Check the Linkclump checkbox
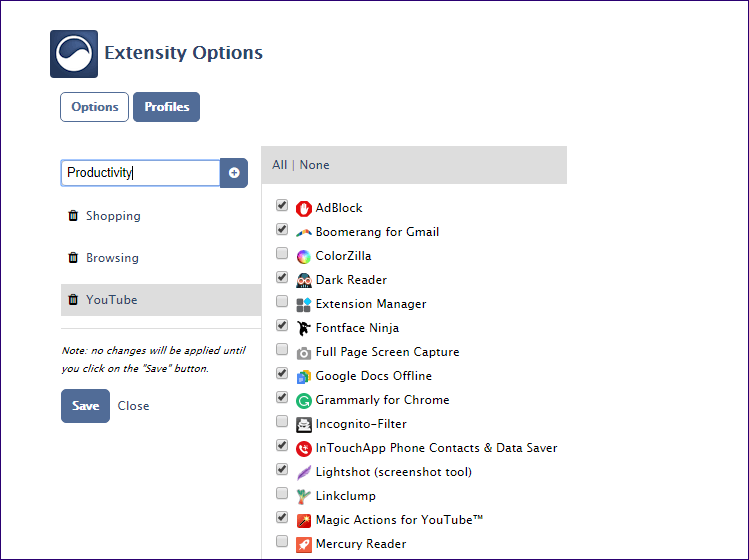Screen dimensions: 749x560 click(x=282, y=493)
